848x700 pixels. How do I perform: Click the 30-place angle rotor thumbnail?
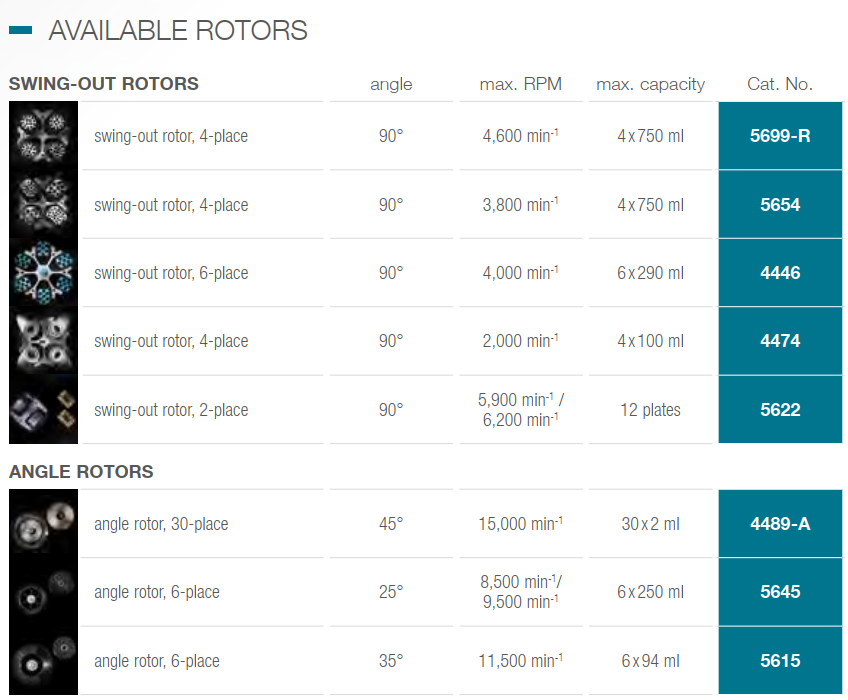(x=44, y=524)
